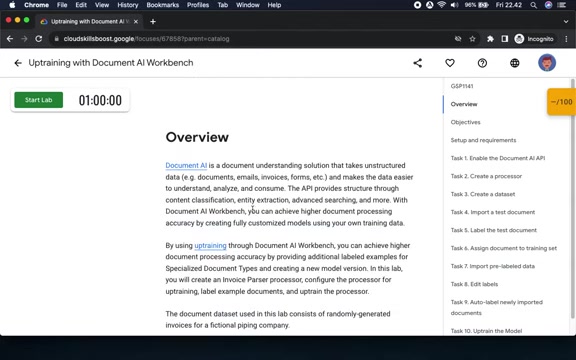The width and height of the screenshot is (576, 360).
Task: Click the browser forward arrow
Action: (x=24, y=39)
